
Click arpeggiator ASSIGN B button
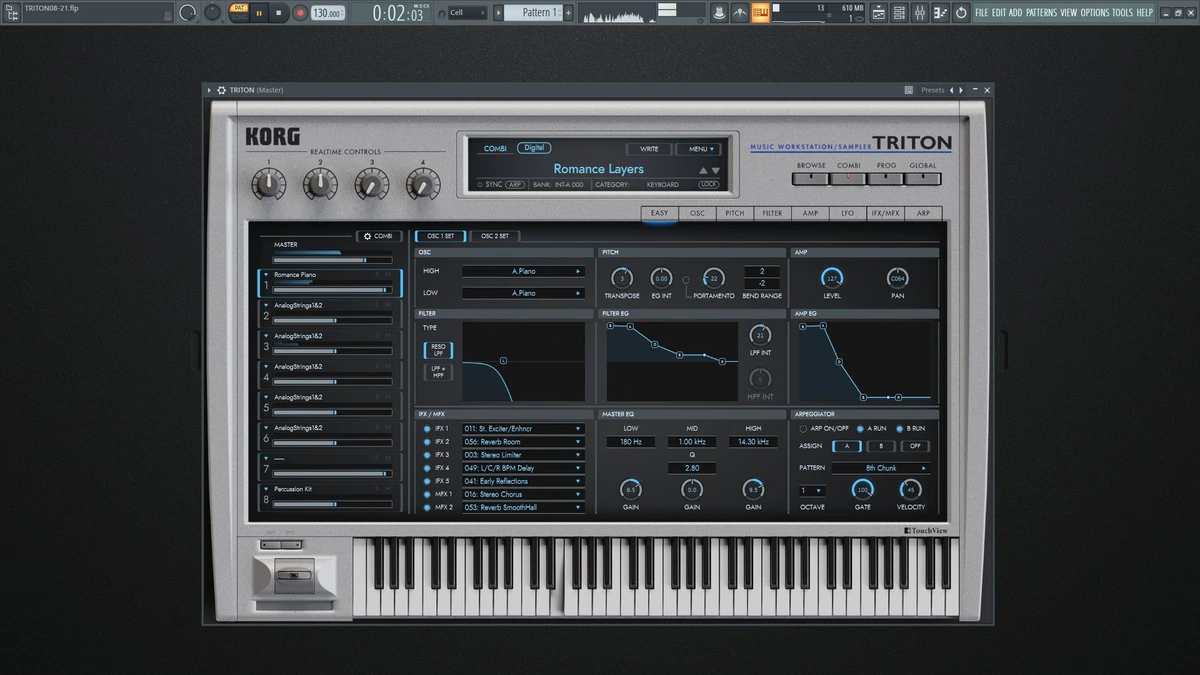pyautogui.click(x=881, y=446)
